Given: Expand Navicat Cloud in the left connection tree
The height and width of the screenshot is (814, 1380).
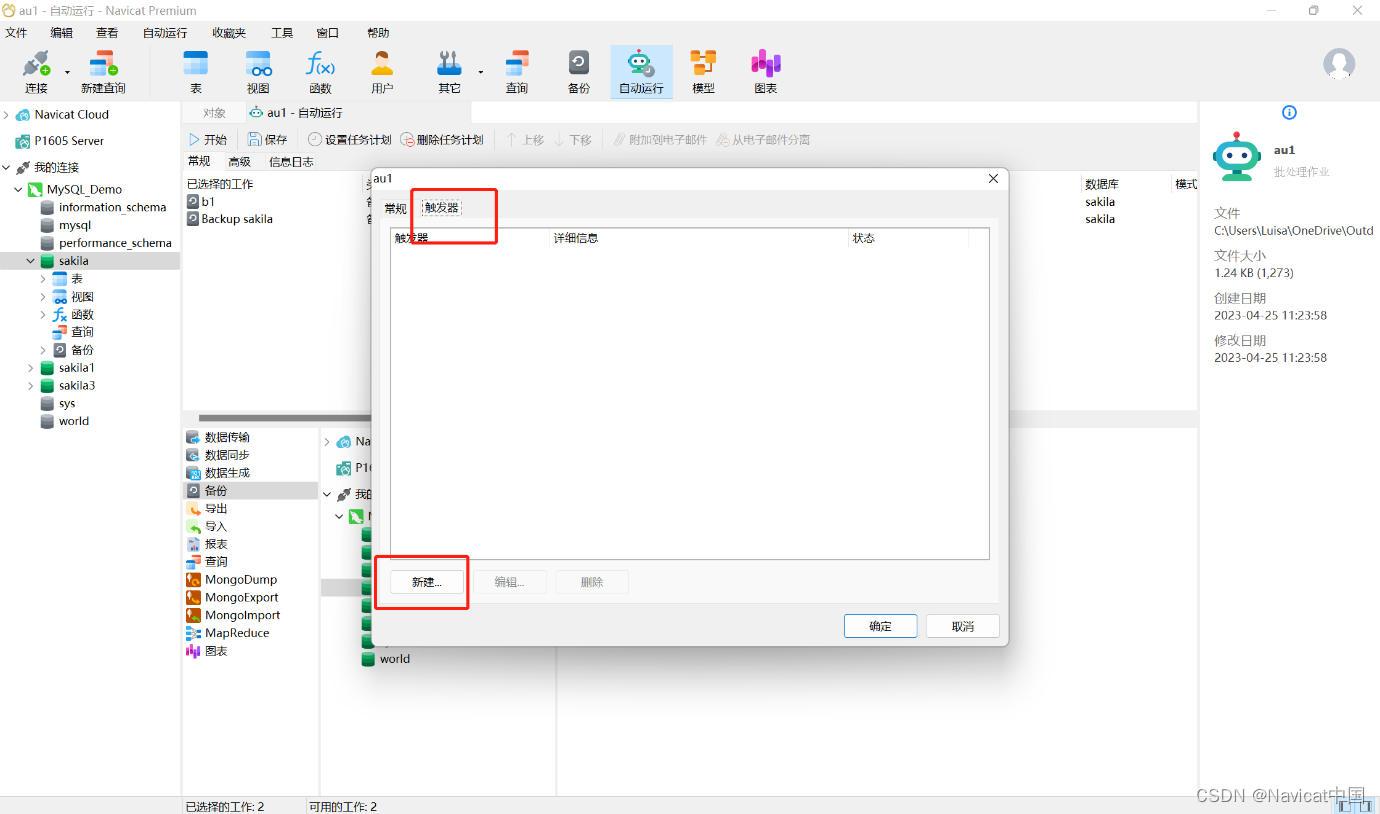Looking at the screenshot, I should (x=6, y=115).
